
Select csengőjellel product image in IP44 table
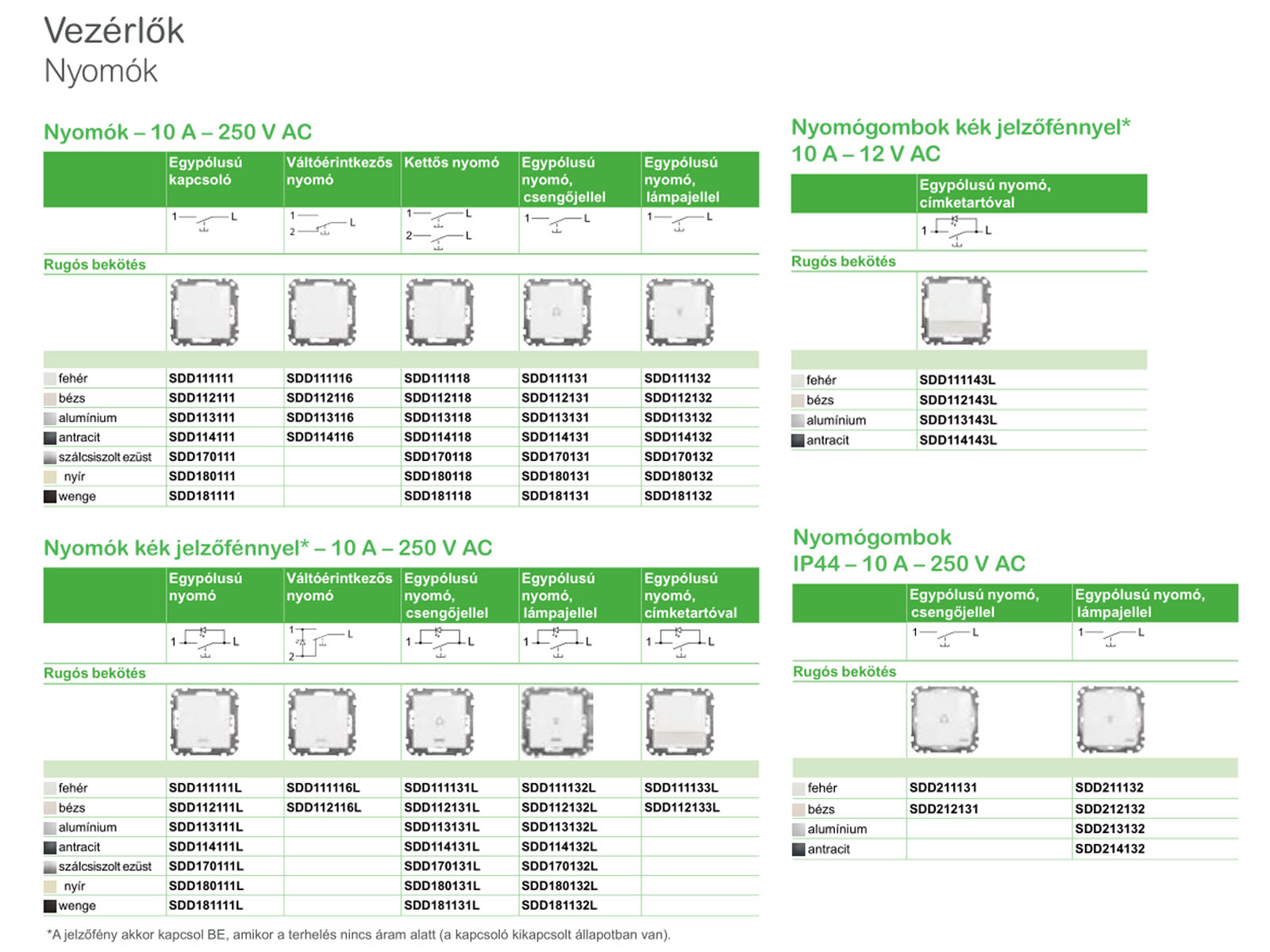[x=945, y=720]
